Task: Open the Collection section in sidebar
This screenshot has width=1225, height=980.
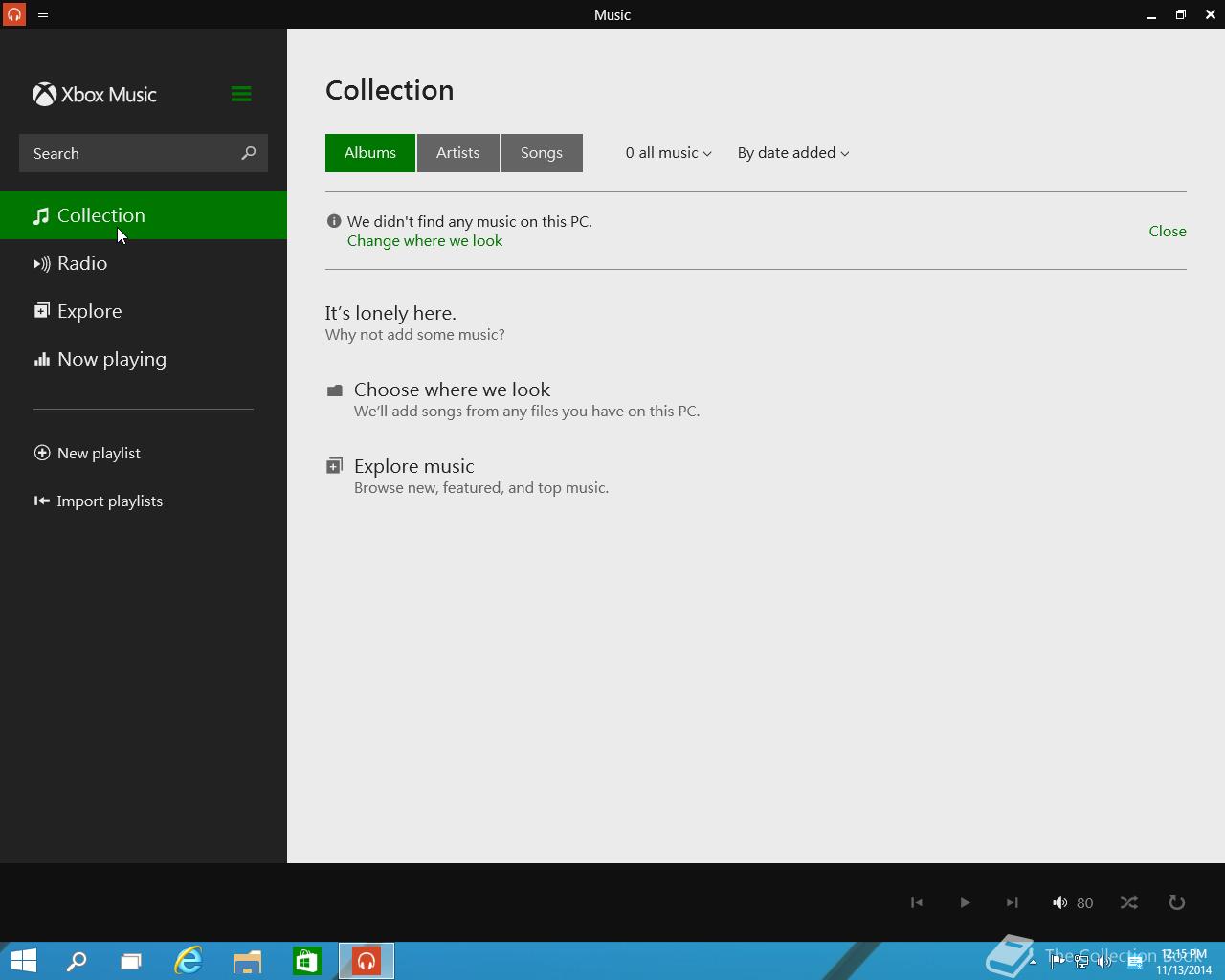Action: click(x=144, y=215)
